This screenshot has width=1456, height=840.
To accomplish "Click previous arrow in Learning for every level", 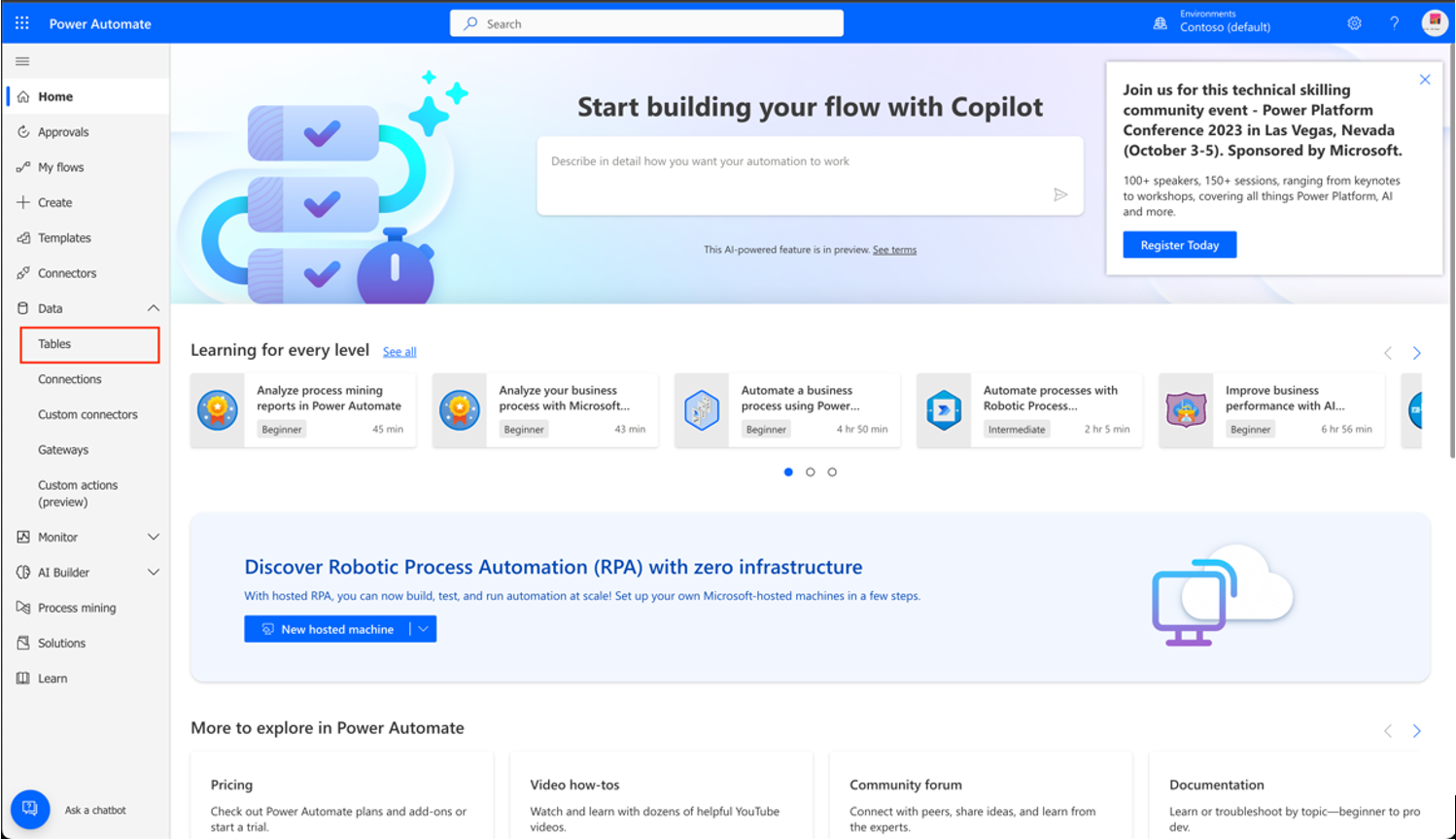I will pos(1388,353).
